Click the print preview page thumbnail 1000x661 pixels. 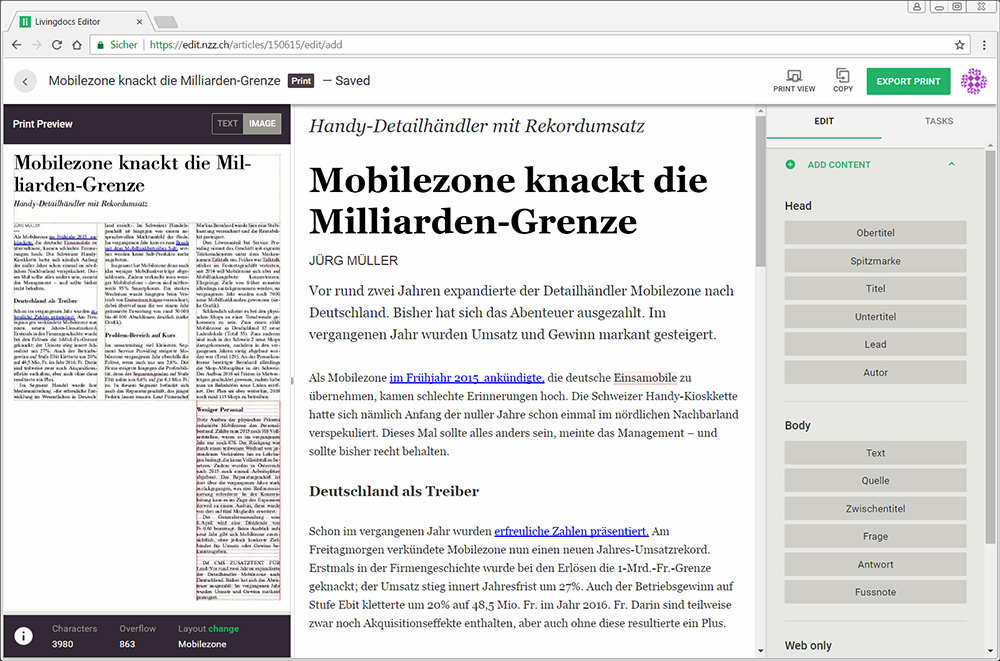147,378
